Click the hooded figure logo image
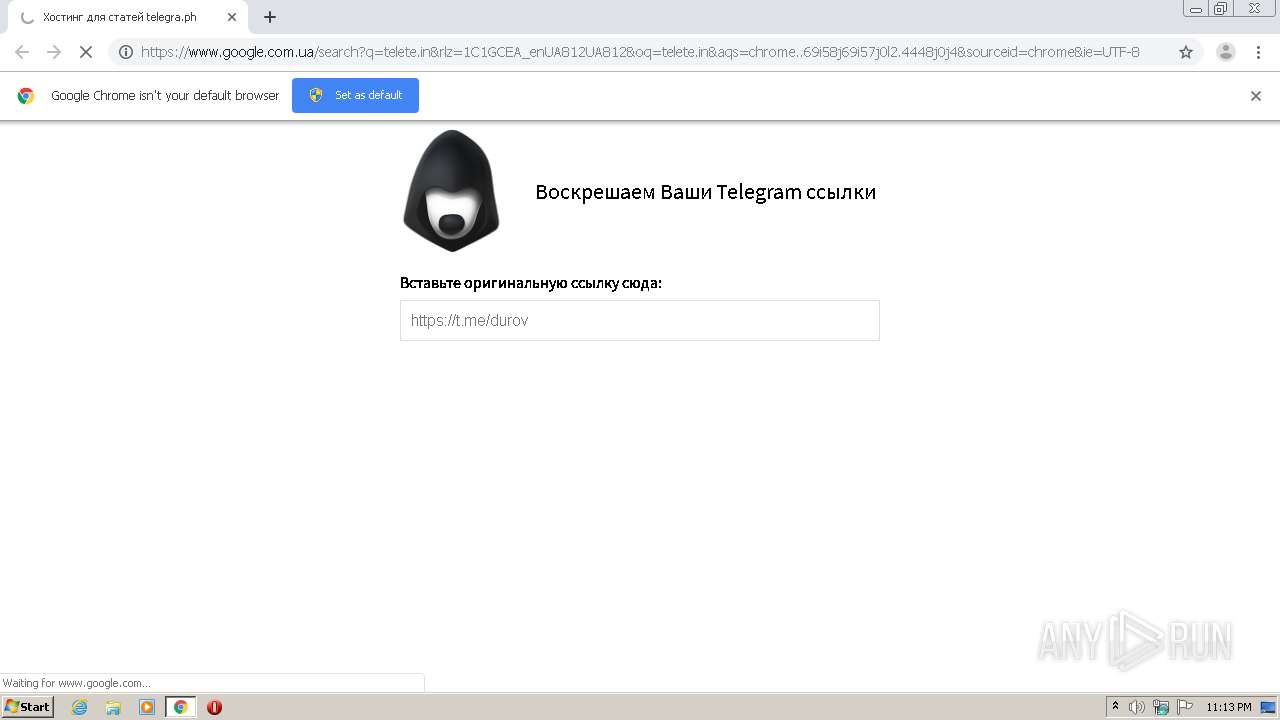The height and width of the screenshot is (720, 1280). pyautogui.click(x=451, y=190)
